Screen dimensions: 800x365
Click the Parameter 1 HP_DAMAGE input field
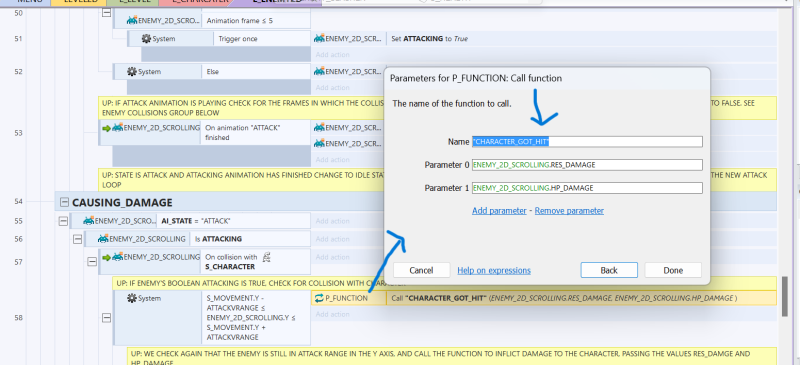[587, 188]
